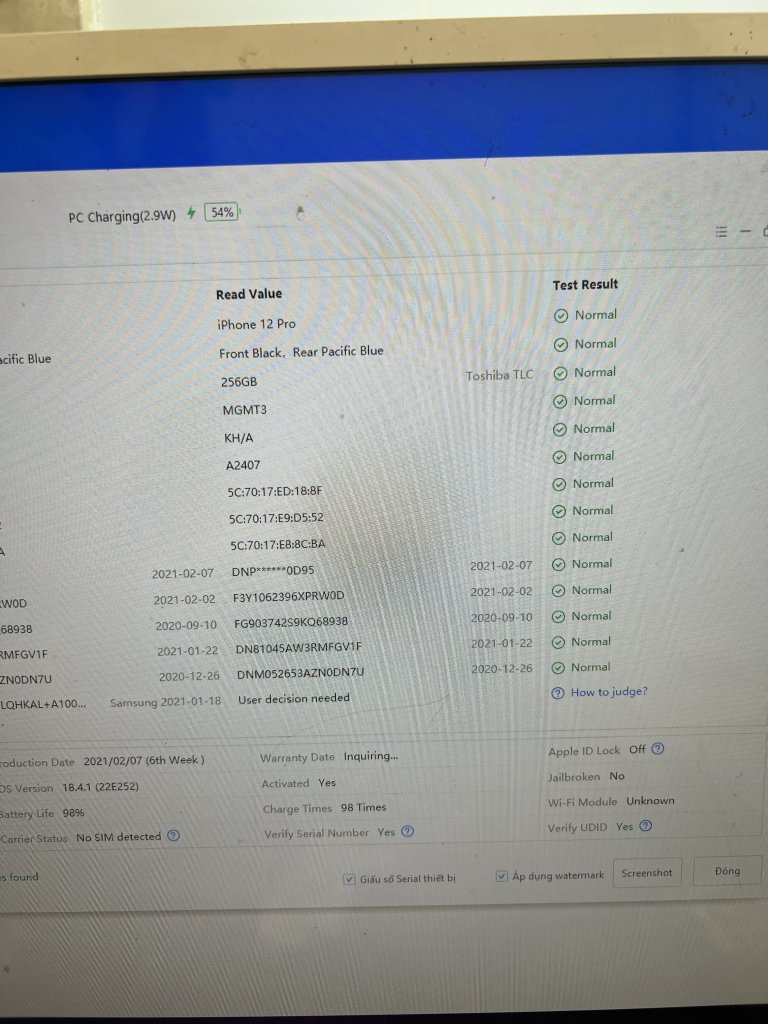768x1024 pixels.
Task: Select the serial F3Y1062396XPRW0D
Action: pyautogui.click(x=288, y=596)
